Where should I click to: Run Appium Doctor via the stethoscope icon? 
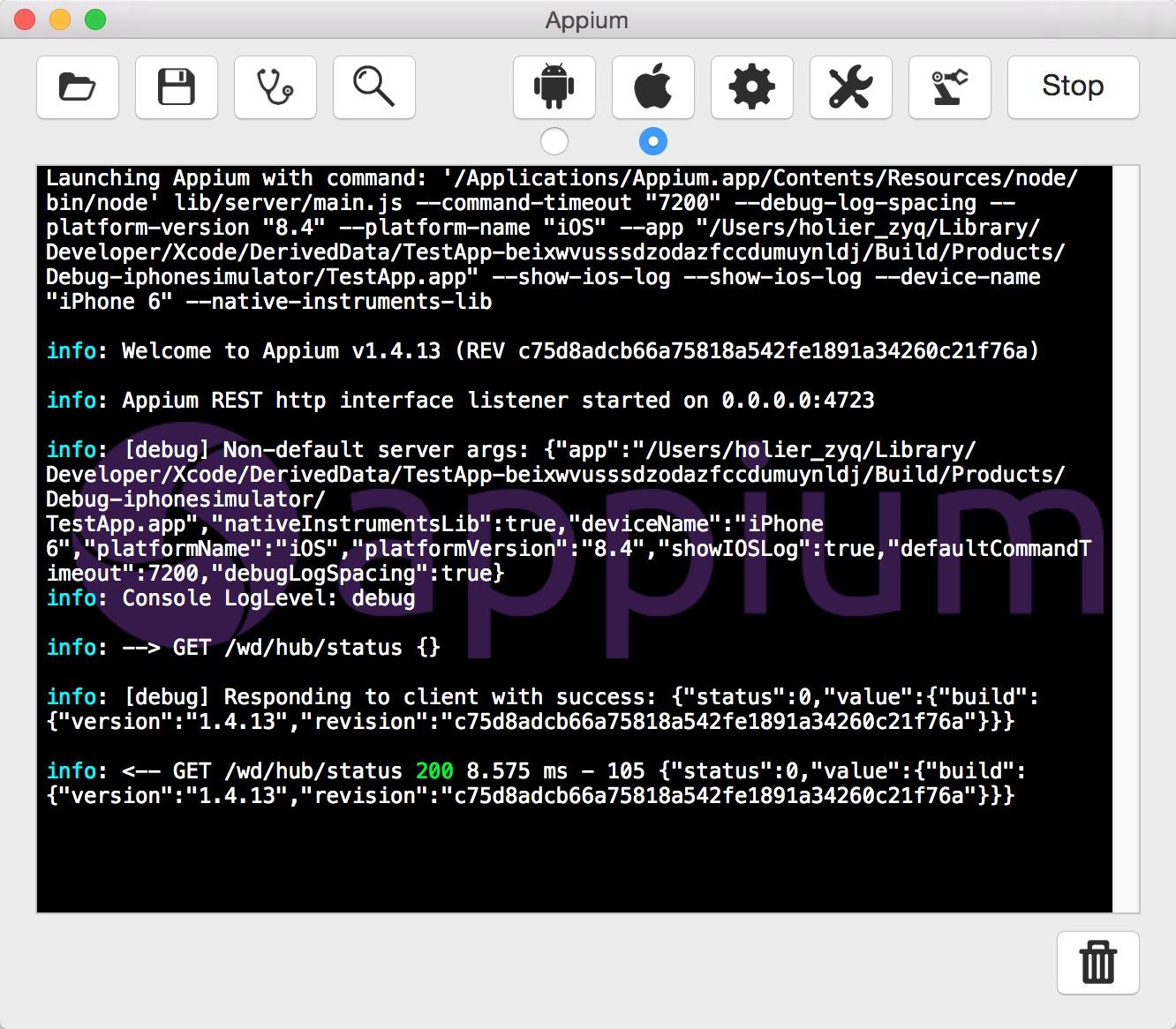275,87
